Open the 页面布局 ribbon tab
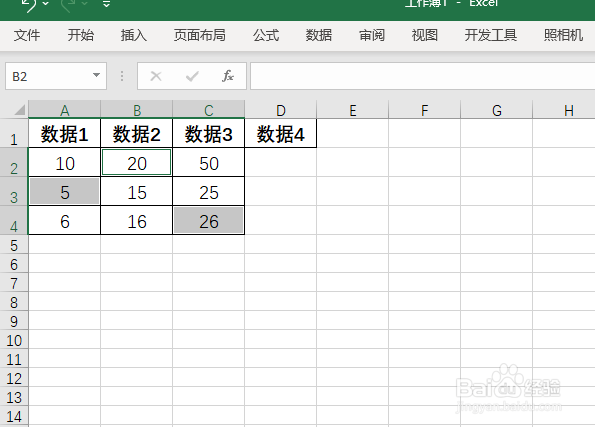 [200, 35]
